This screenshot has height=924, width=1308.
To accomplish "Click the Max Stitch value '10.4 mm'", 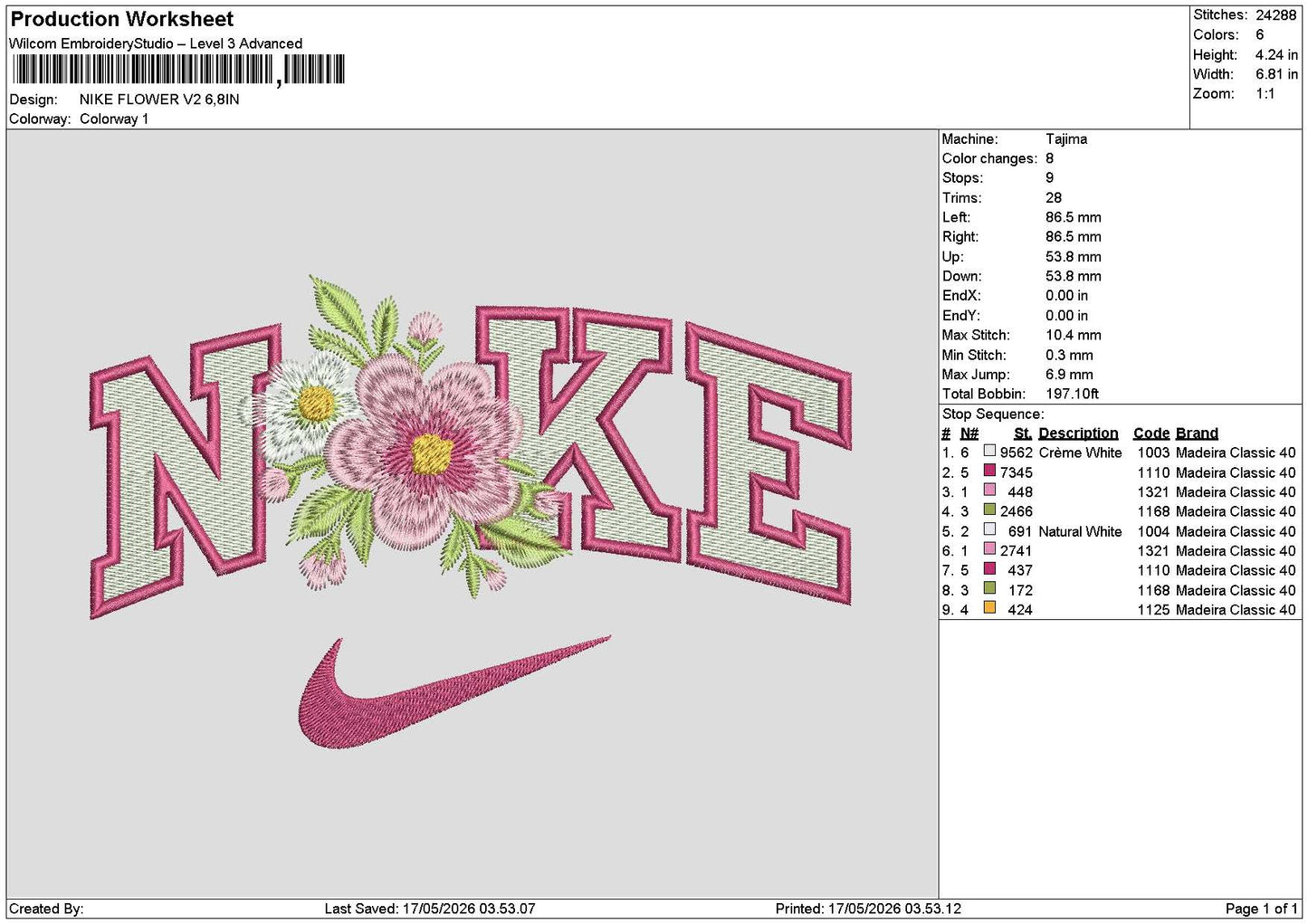I will click(x=1074, y=335).
